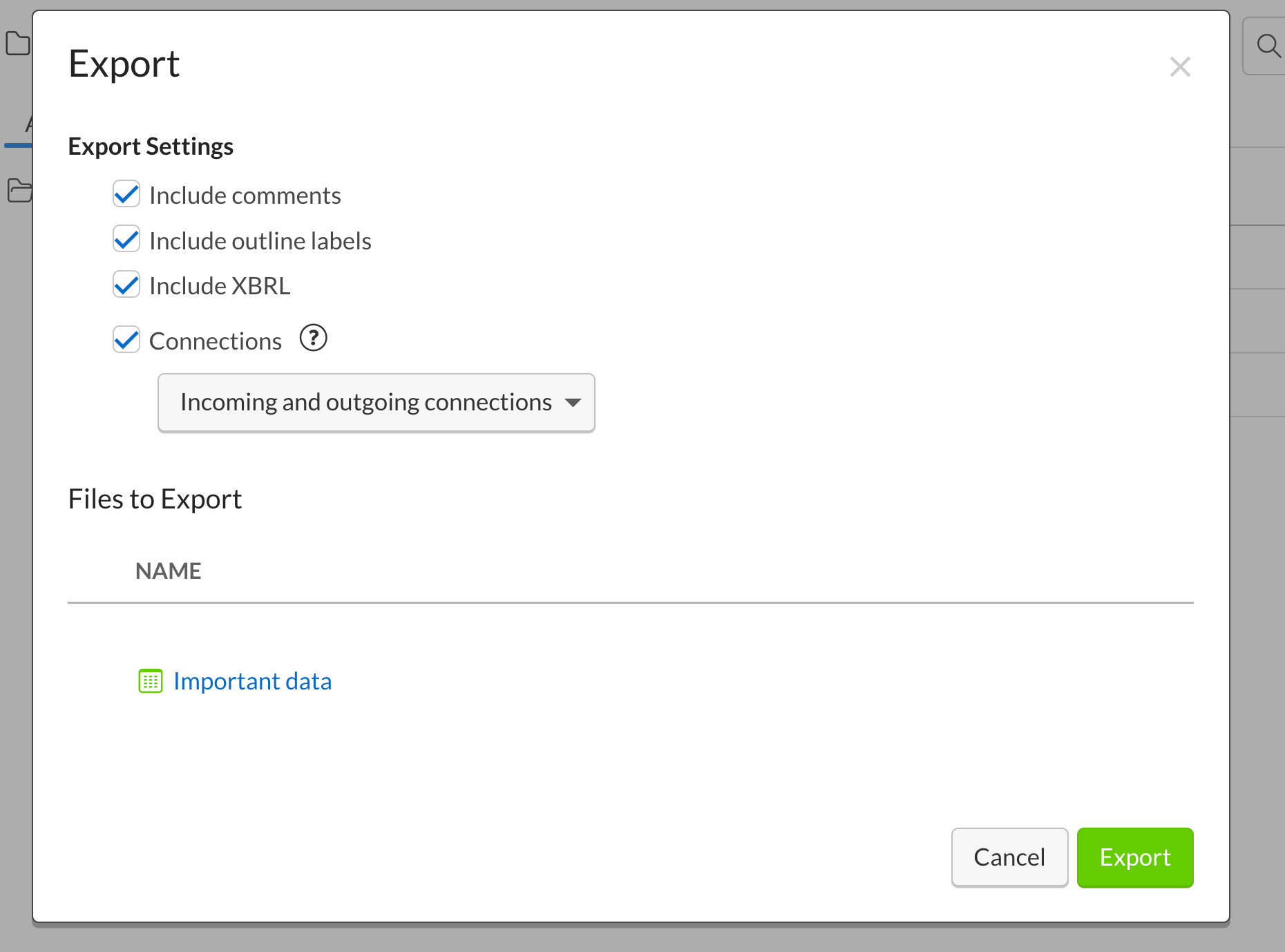Click the green spreadsheet icon beside Important data
The width and height of the screenshot is (1285, 952).
(x=149, y=681)
